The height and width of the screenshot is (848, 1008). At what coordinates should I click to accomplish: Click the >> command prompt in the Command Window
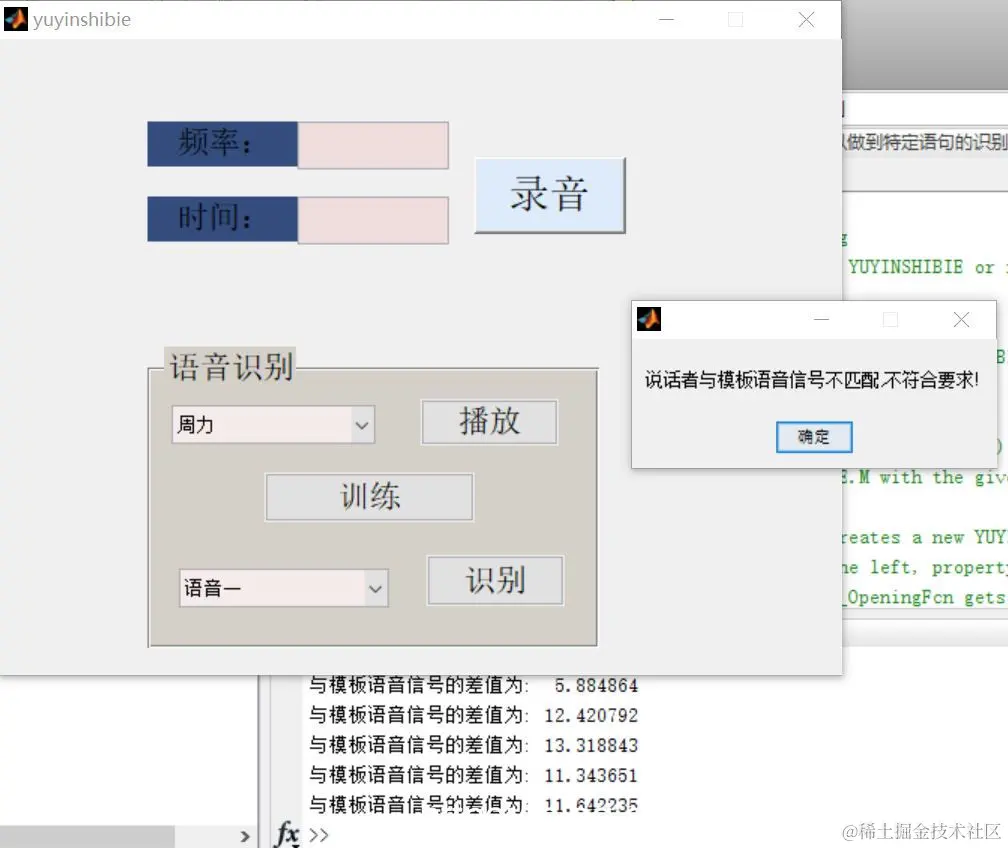(x=318, y=836)
